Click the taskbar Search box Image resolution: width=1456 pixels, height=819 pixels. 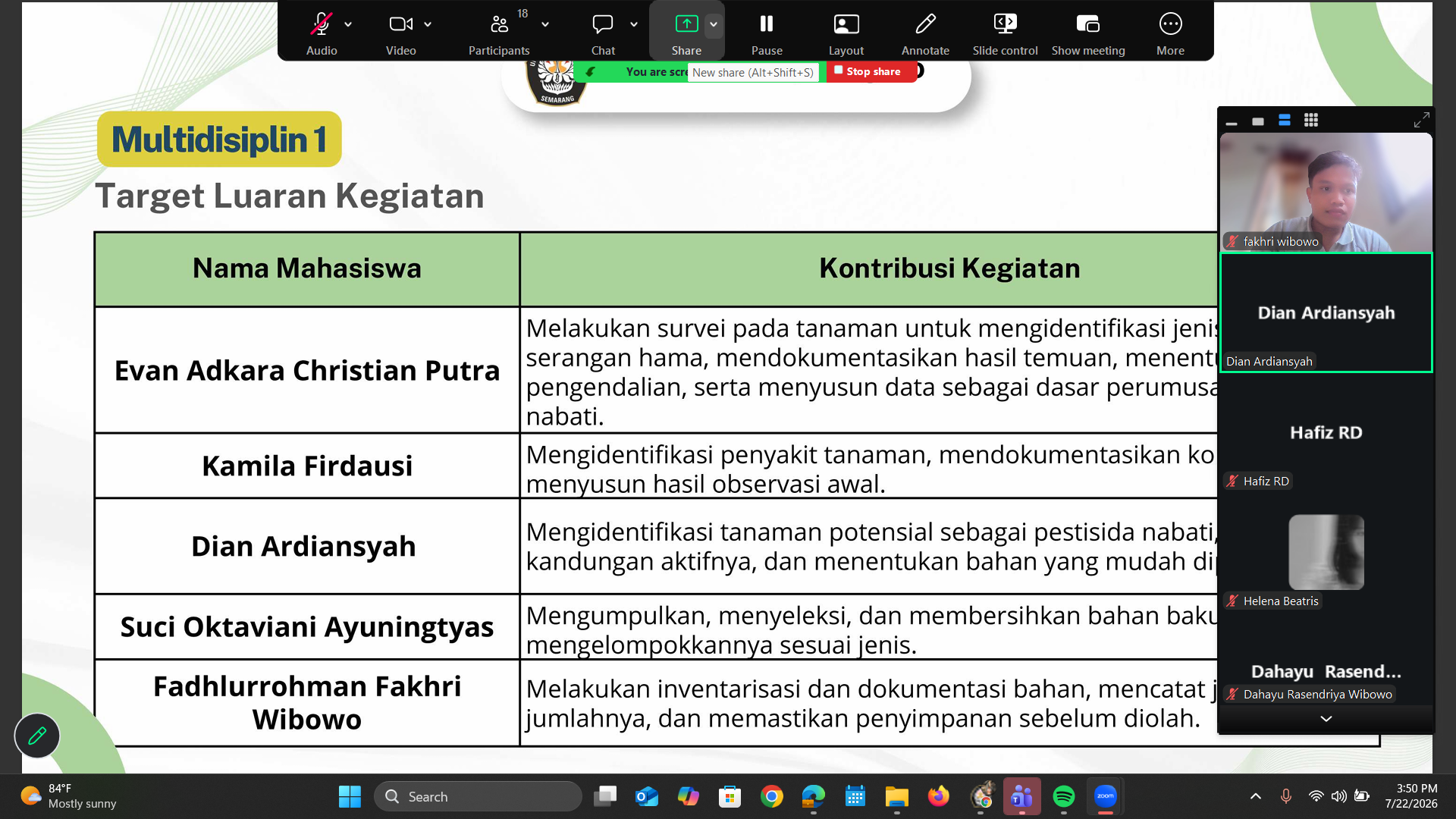(478, 796)
